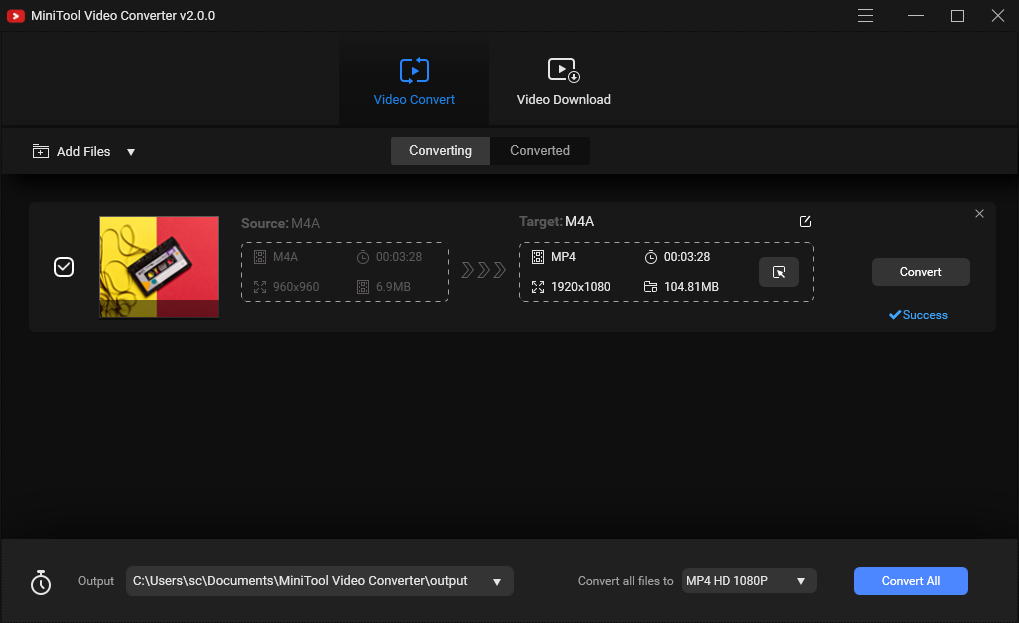Click the edit target format pencil icon

[805, 221]
